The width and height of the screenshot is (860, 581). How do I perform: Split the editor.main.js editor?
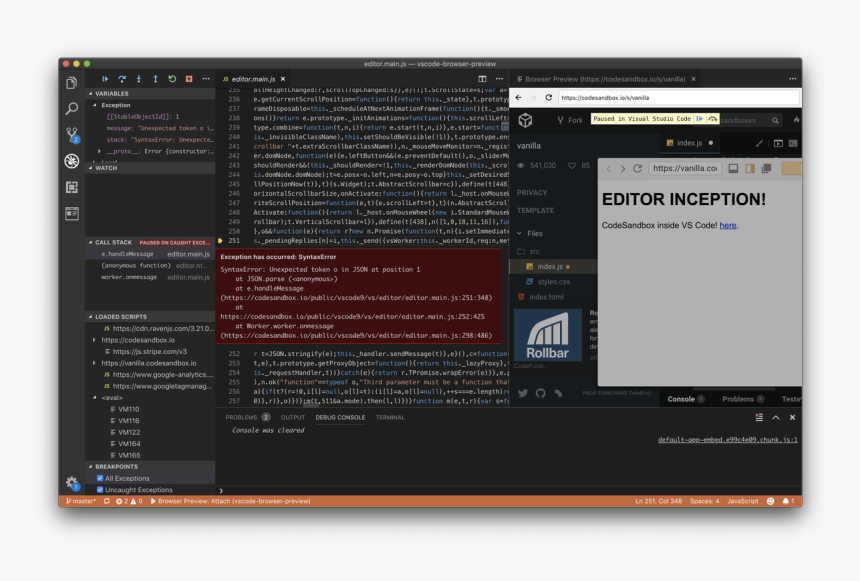click(482, 79)
